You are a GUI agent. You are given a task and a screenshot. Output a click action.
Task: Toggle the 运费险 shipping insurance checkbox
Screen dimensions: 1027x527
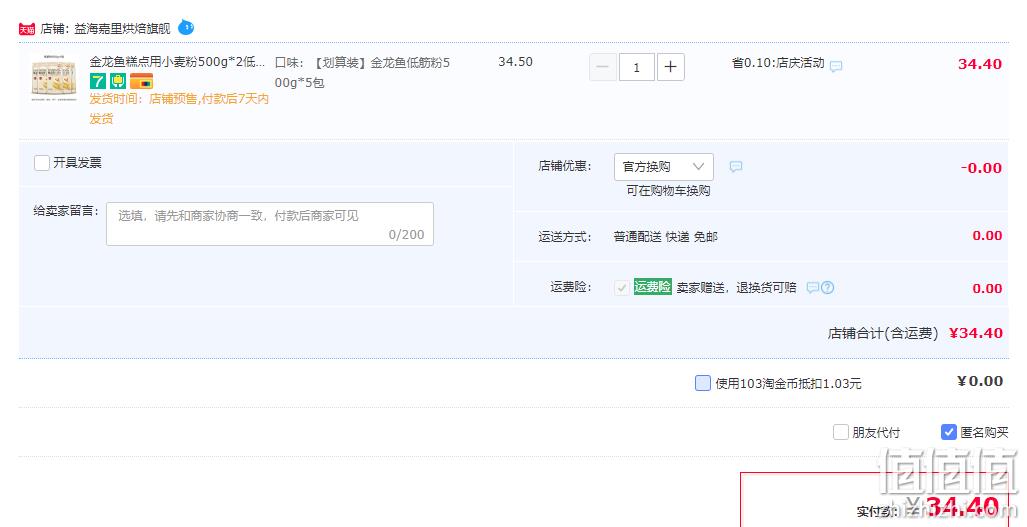(622, 287)
